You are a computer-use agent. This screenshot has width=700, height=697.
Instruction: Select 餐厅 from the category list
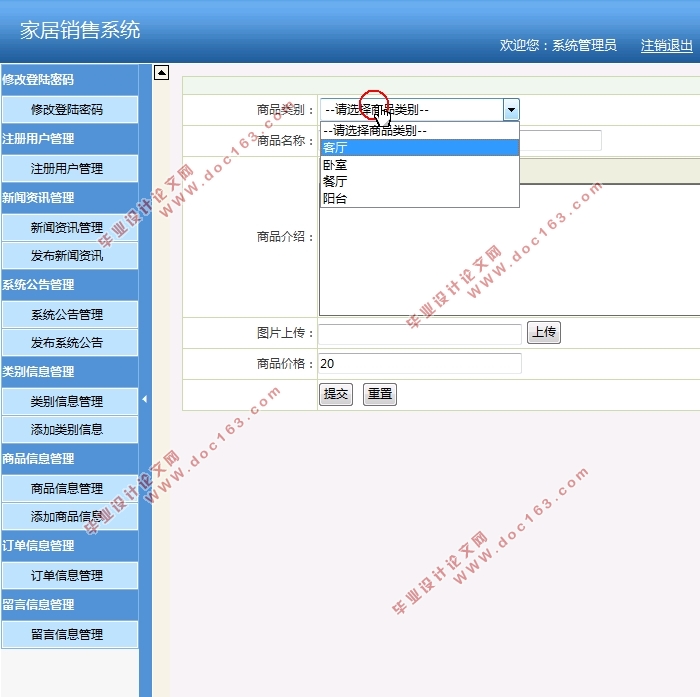pos(420,181)
